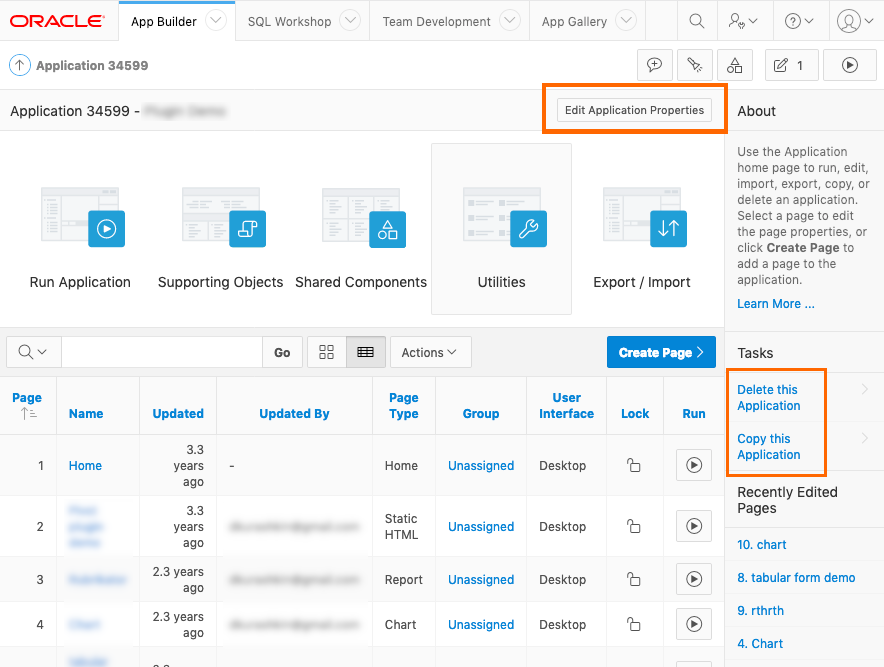
Task: Click the up arrow beside Application 34599
Action: click(x=20, y=65)
